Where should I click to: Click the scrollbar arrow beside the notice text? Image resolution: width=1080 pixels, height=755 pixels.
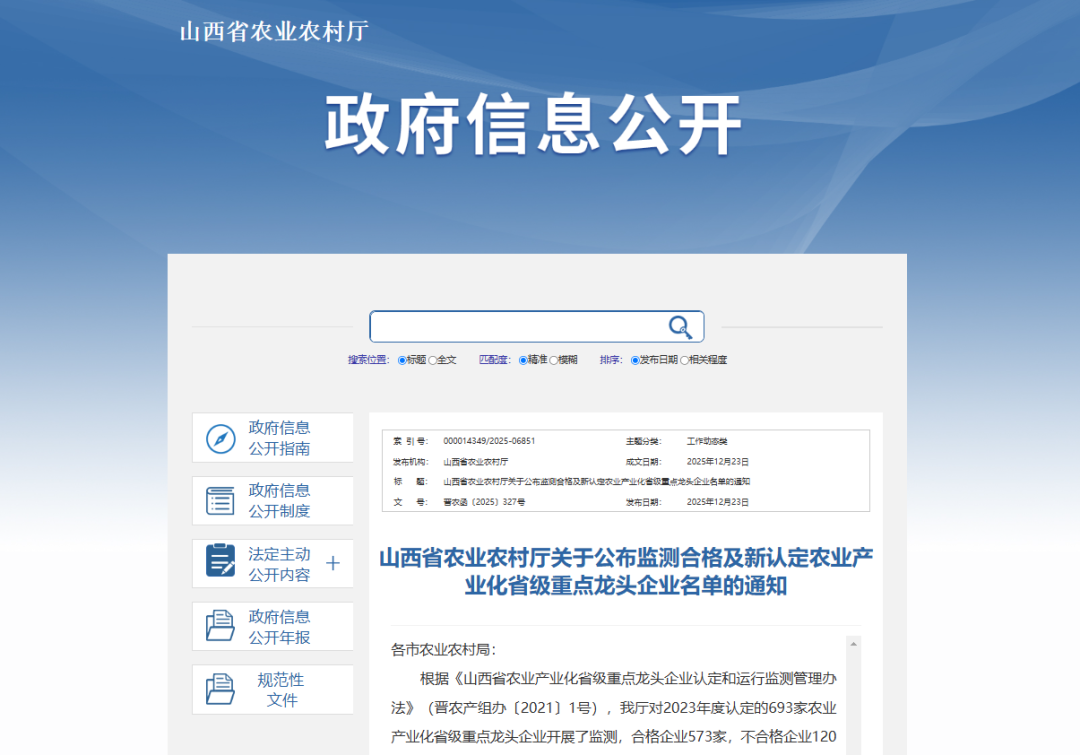coord(853,644)
